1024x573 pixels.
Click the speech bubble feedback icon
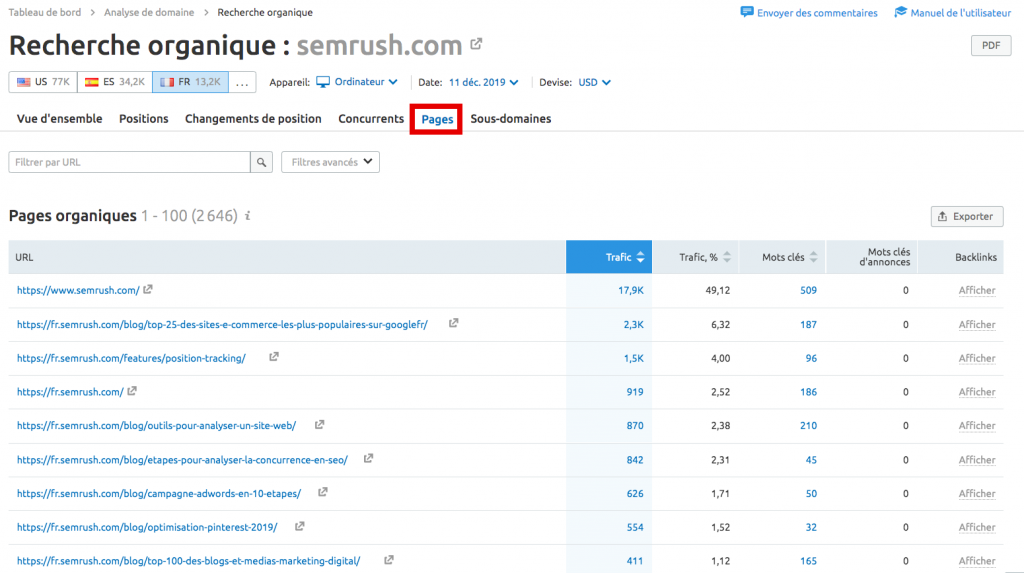point(746,12)
